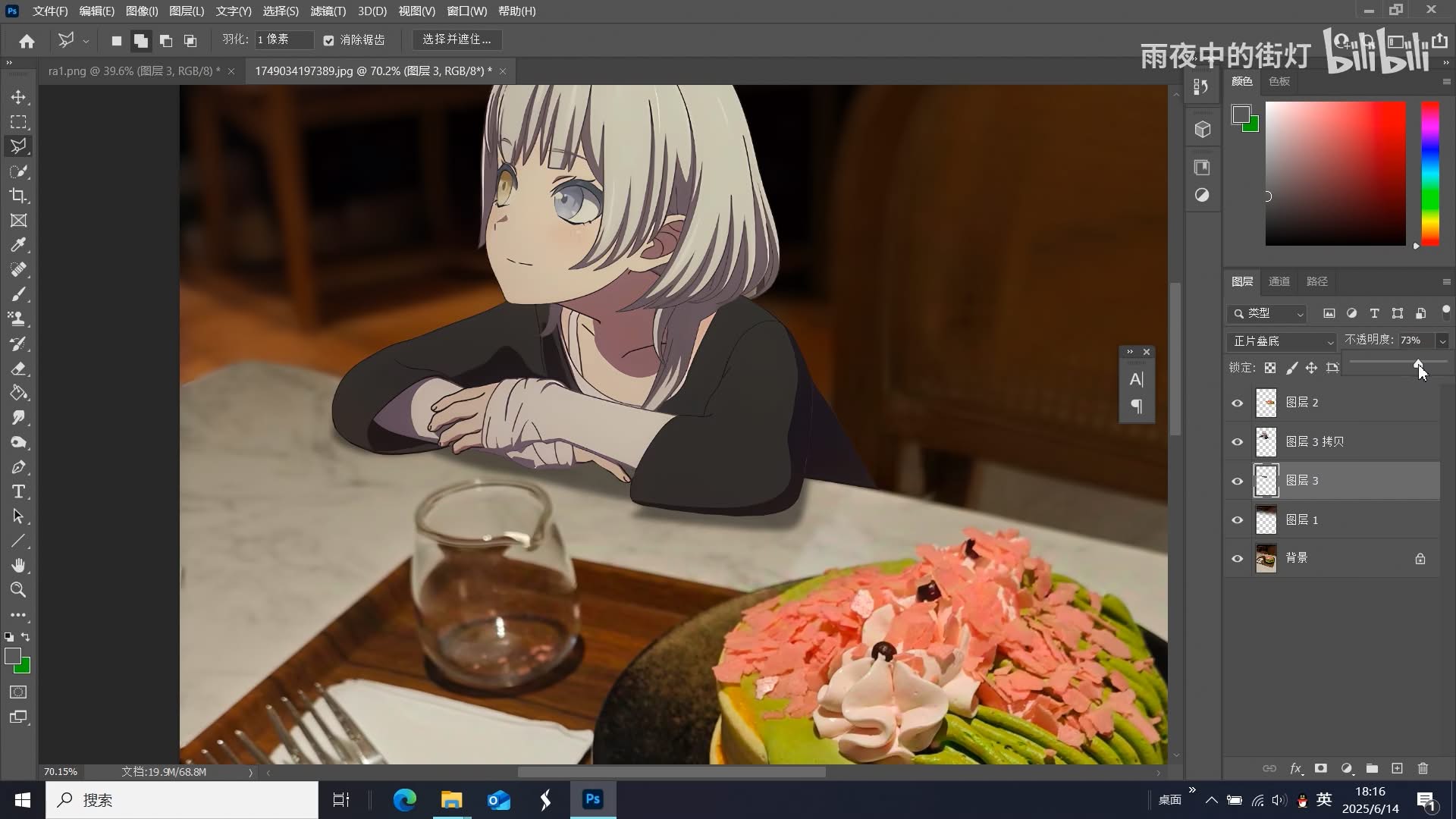Hide 图层 3 拷贝 layer visibility

pyautogui.click(x=1238, y=442)
